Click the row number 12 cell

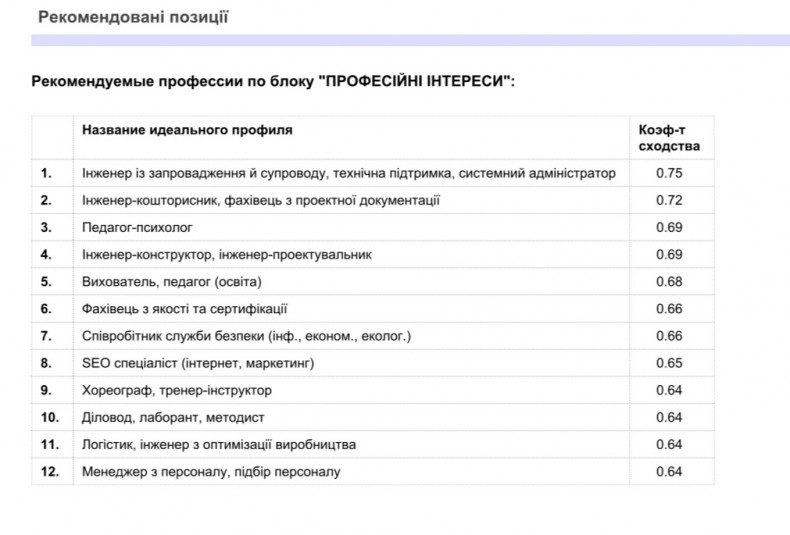pyautogui.click(x=52, y=472)
